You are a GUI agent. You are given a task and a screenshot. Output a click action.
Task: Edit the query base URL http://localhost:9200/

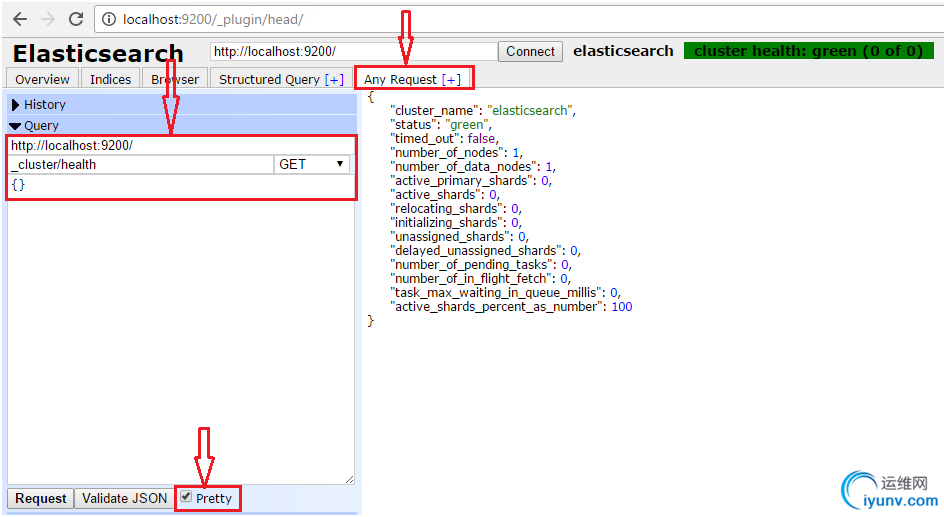[180, 146]
